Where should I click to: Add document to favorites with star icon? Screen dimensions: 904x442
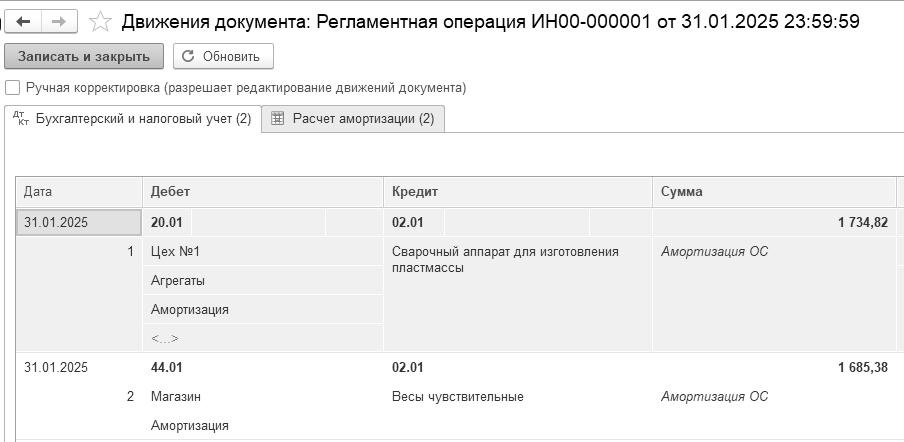(x=100, y=22)
